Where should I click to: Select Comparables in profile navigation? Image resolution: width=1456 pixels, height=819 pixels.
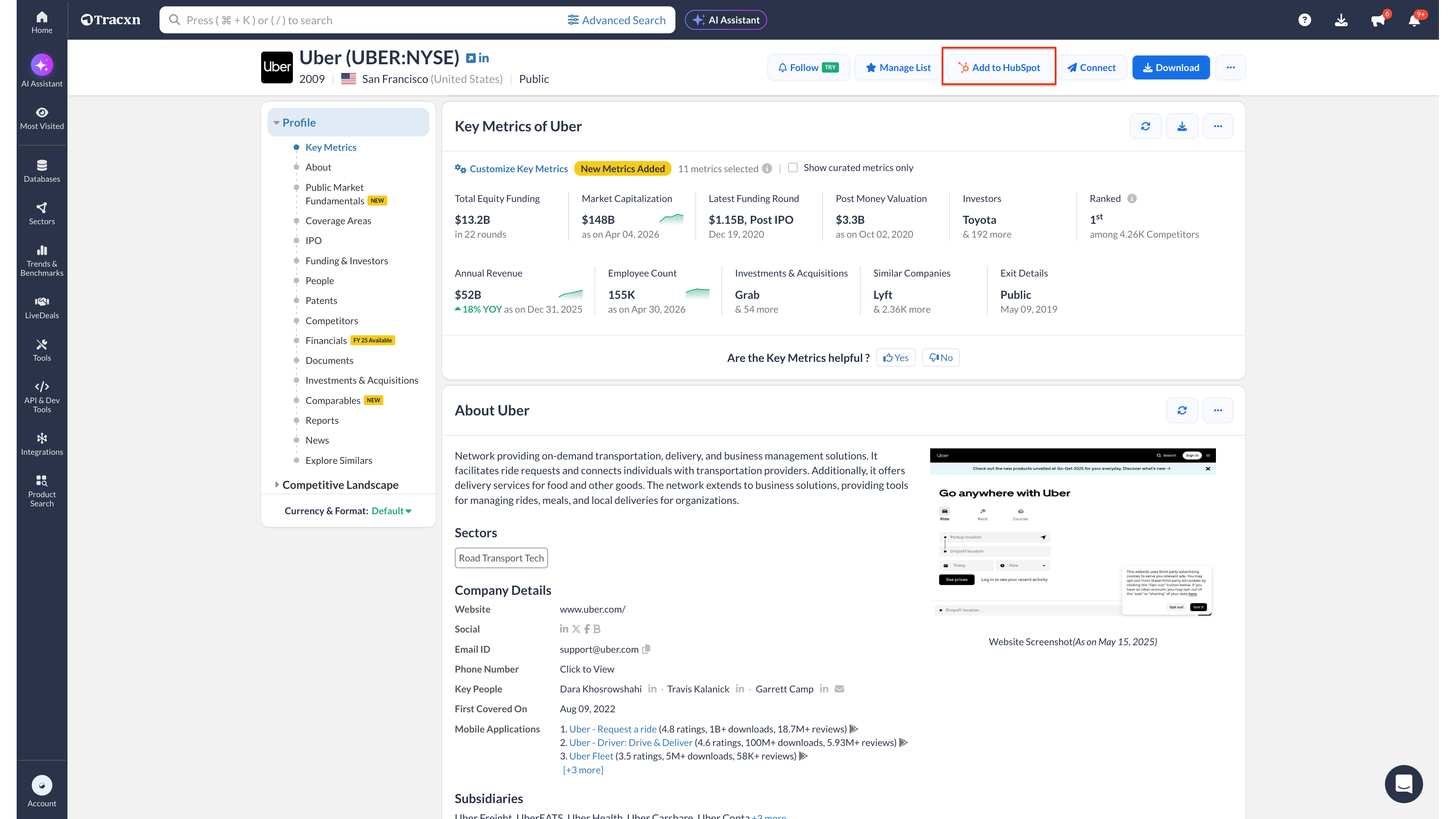333,400
